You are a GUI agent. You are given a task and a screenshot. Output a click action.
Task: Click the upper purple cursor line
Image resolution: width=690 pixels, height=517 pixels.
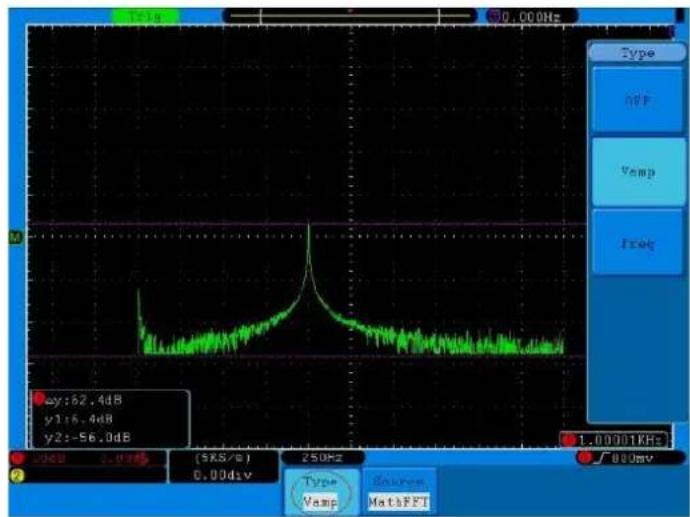point(307,224)
